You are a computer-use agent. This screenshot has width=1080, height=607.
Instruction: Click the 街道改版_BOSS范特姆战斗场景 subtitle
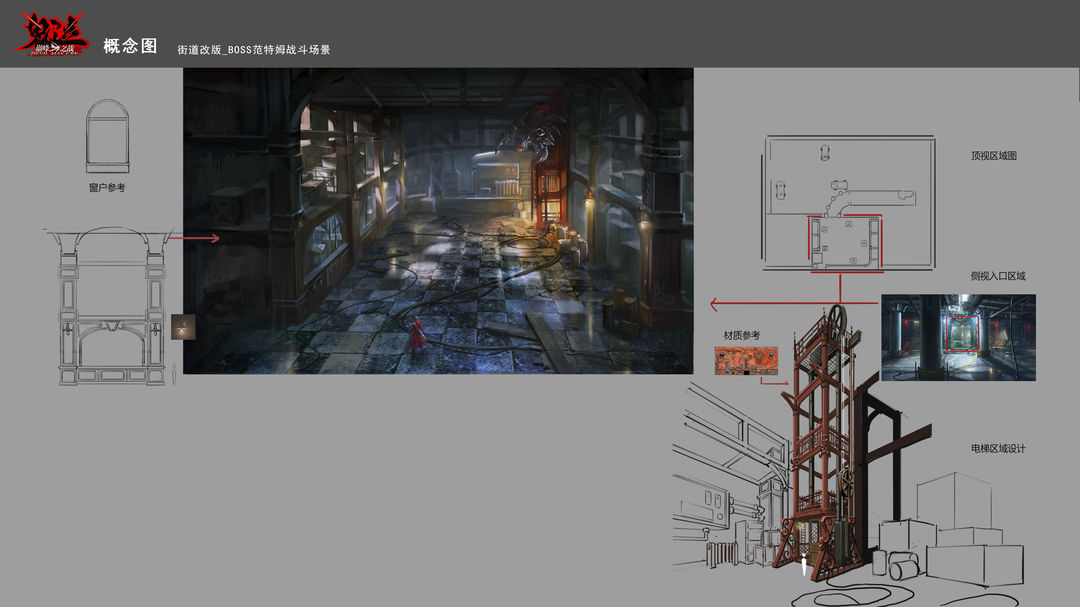click(x=253, y=50)
